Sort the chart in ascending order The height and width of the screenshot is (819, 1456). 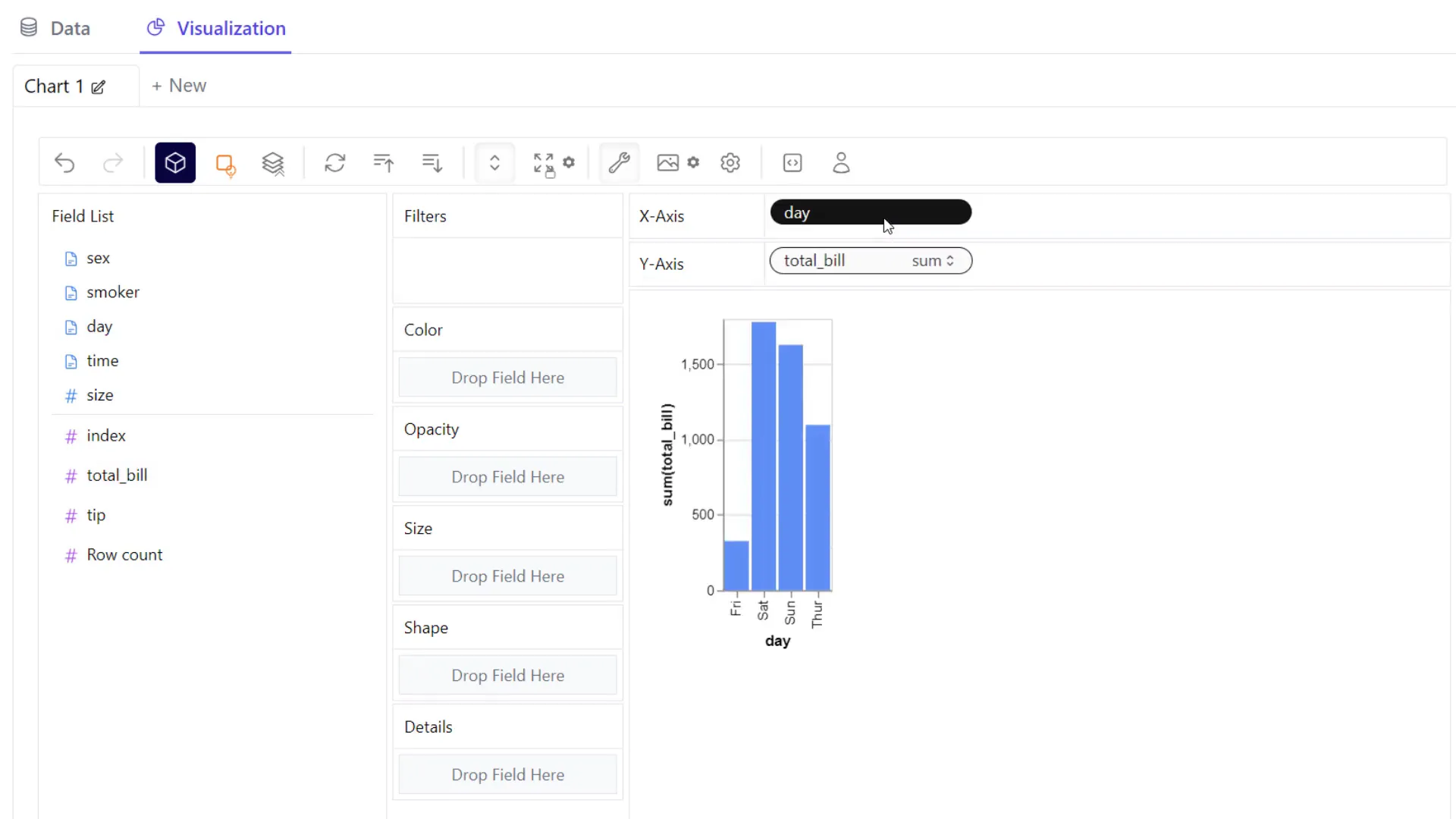point(383,162)
